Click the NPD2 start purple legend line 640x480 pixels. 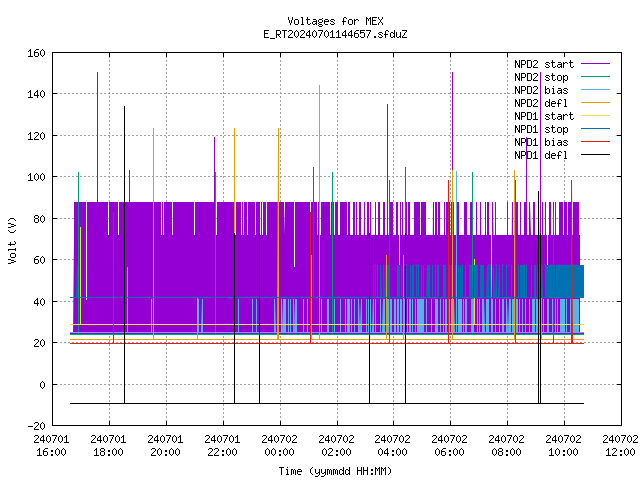pyautogui.click(x=596, y=64)
